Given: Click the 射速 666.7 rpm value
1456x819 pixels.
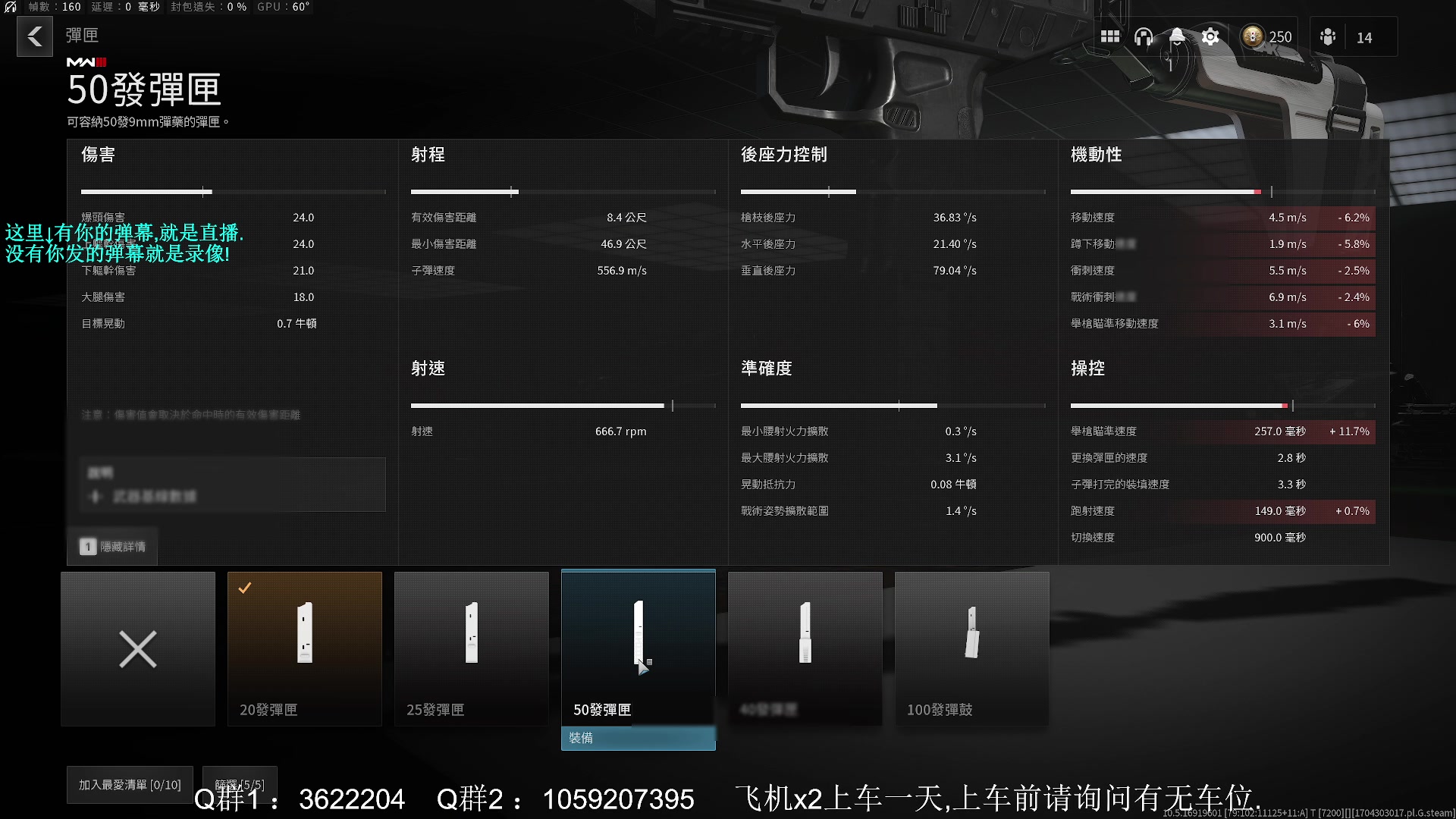Looking at the screenshot, I should 620,431.
